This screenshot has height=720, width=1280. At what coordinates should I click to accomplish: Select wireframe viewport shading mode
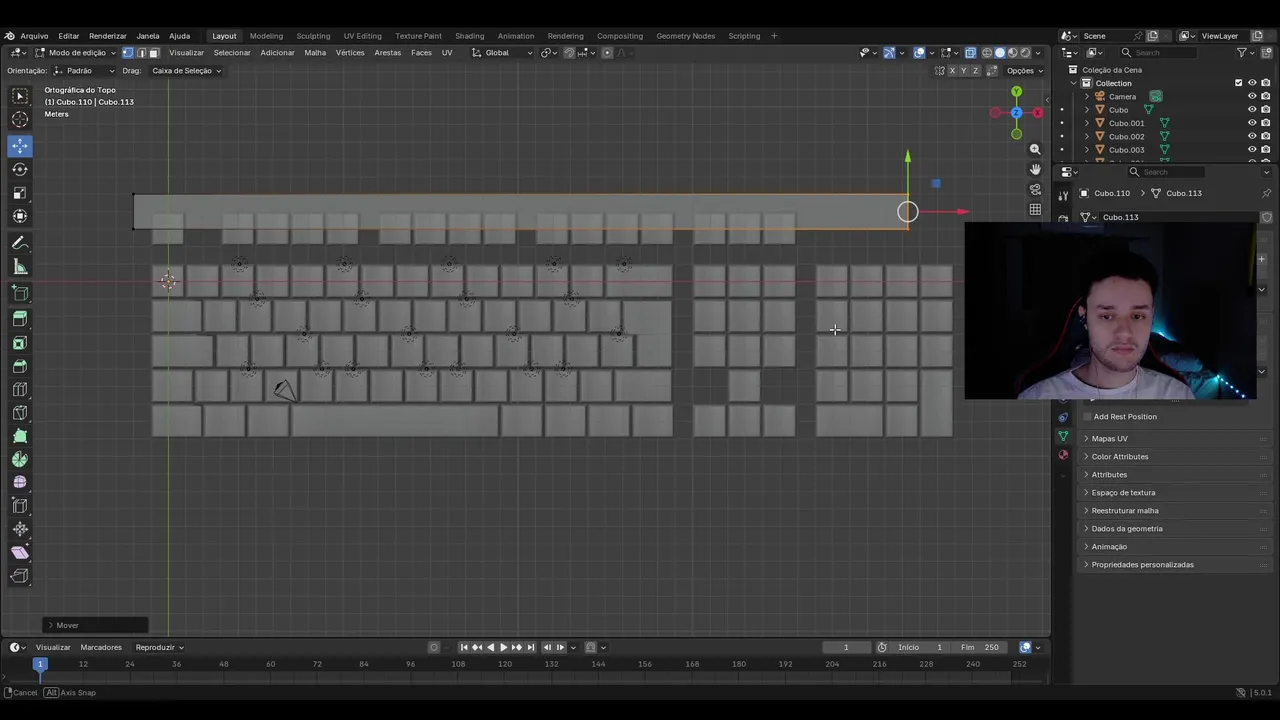tap(987, 53)
